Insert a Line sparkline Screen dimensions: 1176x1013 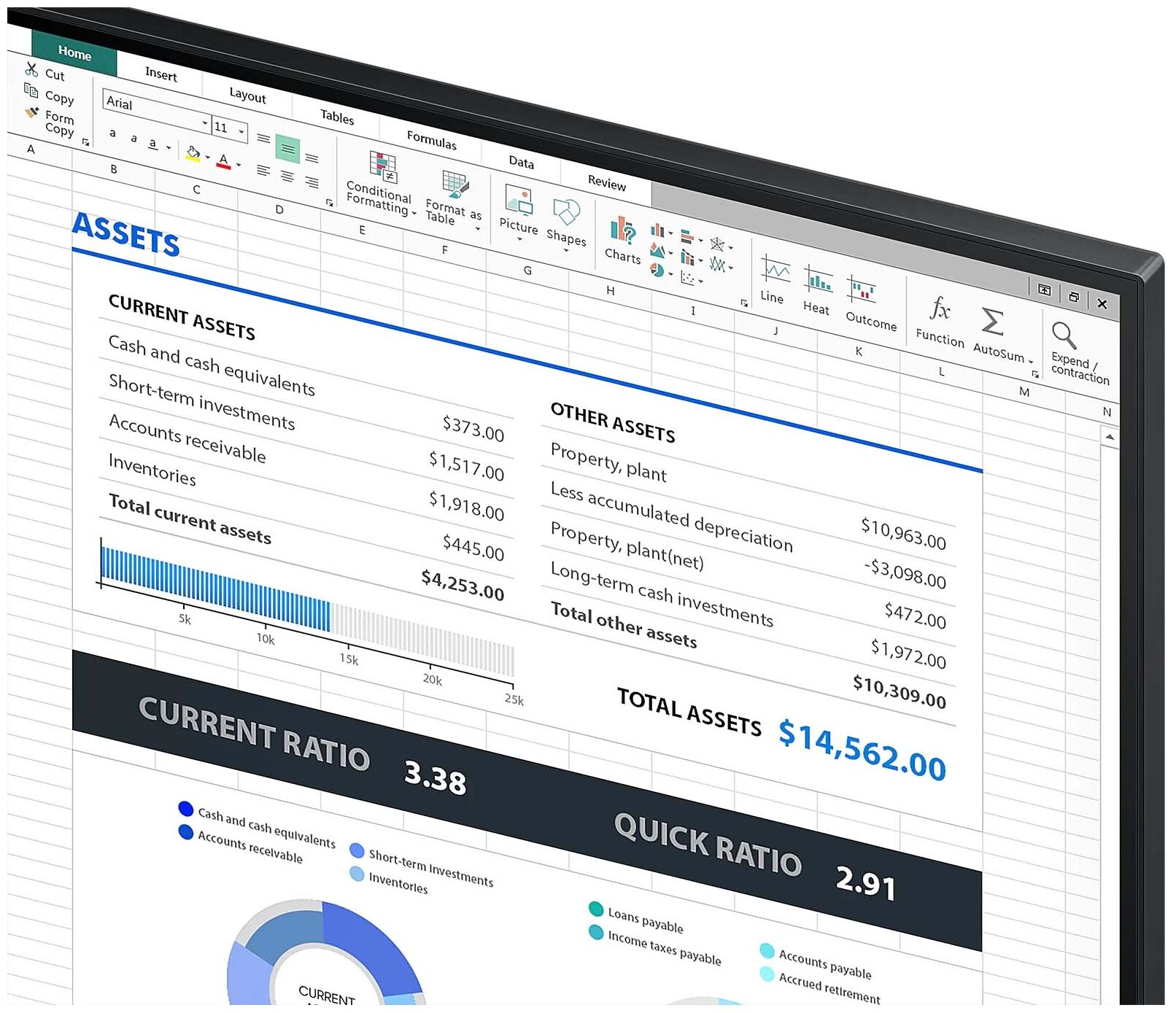[x=773, y=279]
